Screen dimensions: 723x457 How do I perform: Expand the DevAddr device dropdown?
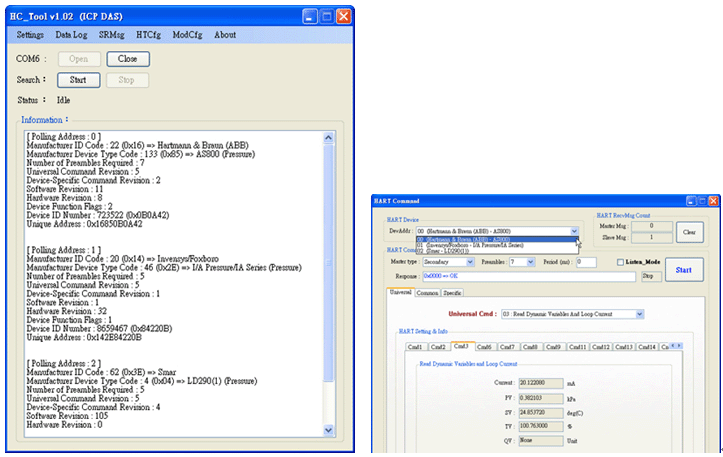click(575, 230)
